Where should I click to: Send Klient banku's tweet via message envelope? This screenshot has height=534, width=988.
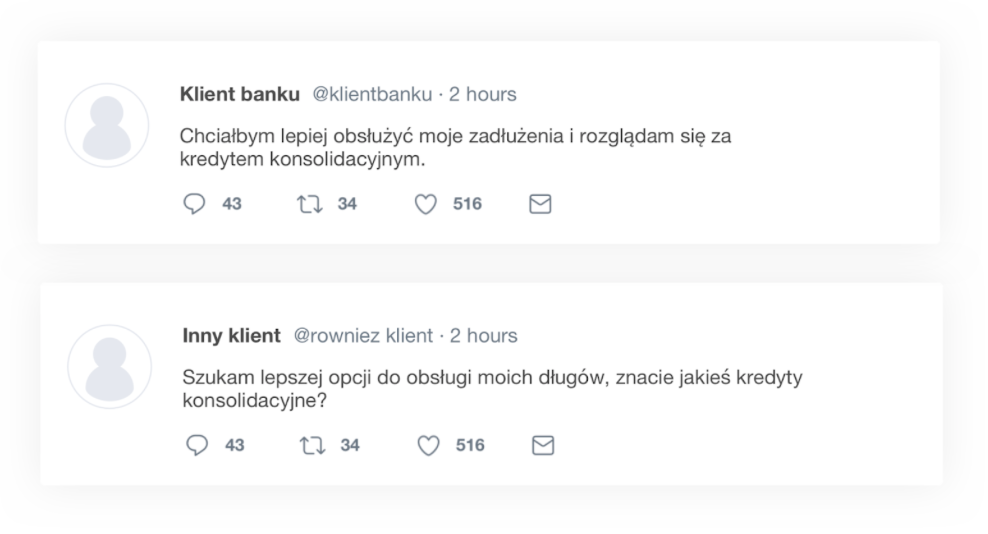(539, 204)
